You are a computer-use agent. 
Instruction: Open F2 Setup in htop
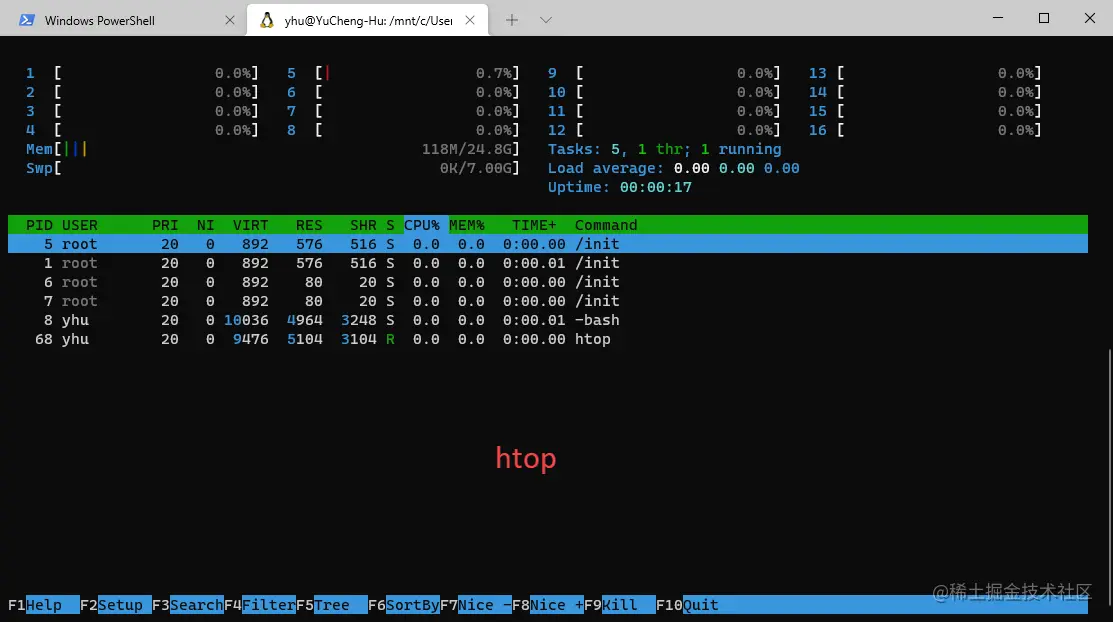116,605
